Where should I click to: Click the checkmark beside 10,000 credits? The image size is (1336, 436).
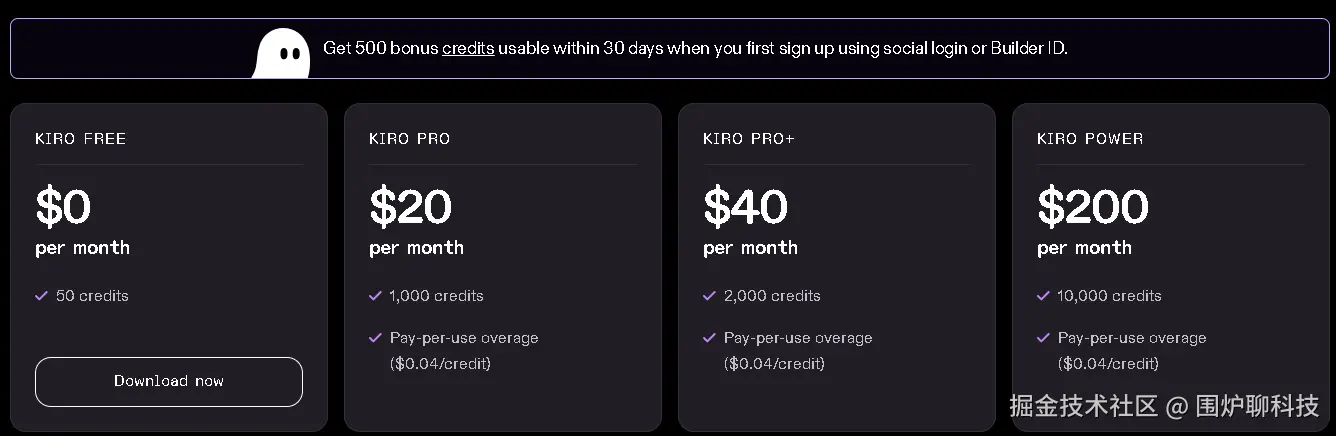pos(1043,296)
